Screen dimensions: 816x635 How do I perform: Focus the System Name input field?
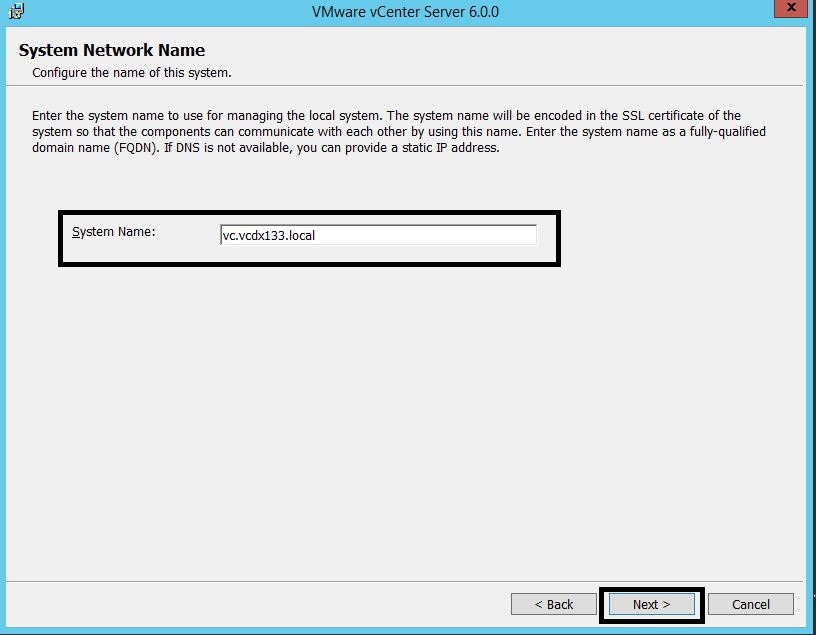(378, 235)
